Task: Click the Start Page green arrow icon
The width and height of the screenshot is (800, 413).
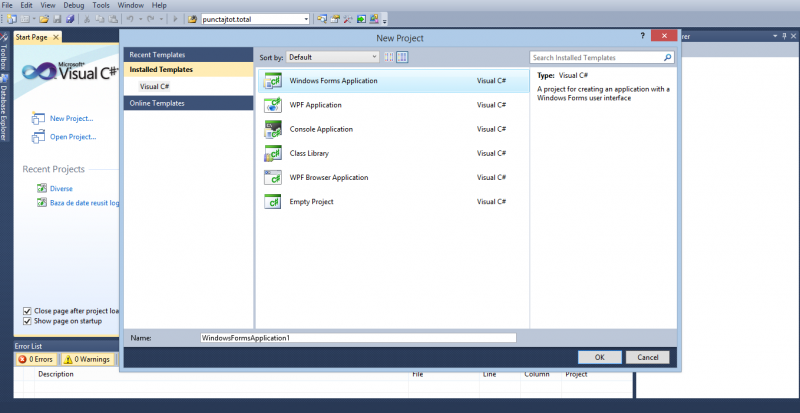Action: click(361, 19)
